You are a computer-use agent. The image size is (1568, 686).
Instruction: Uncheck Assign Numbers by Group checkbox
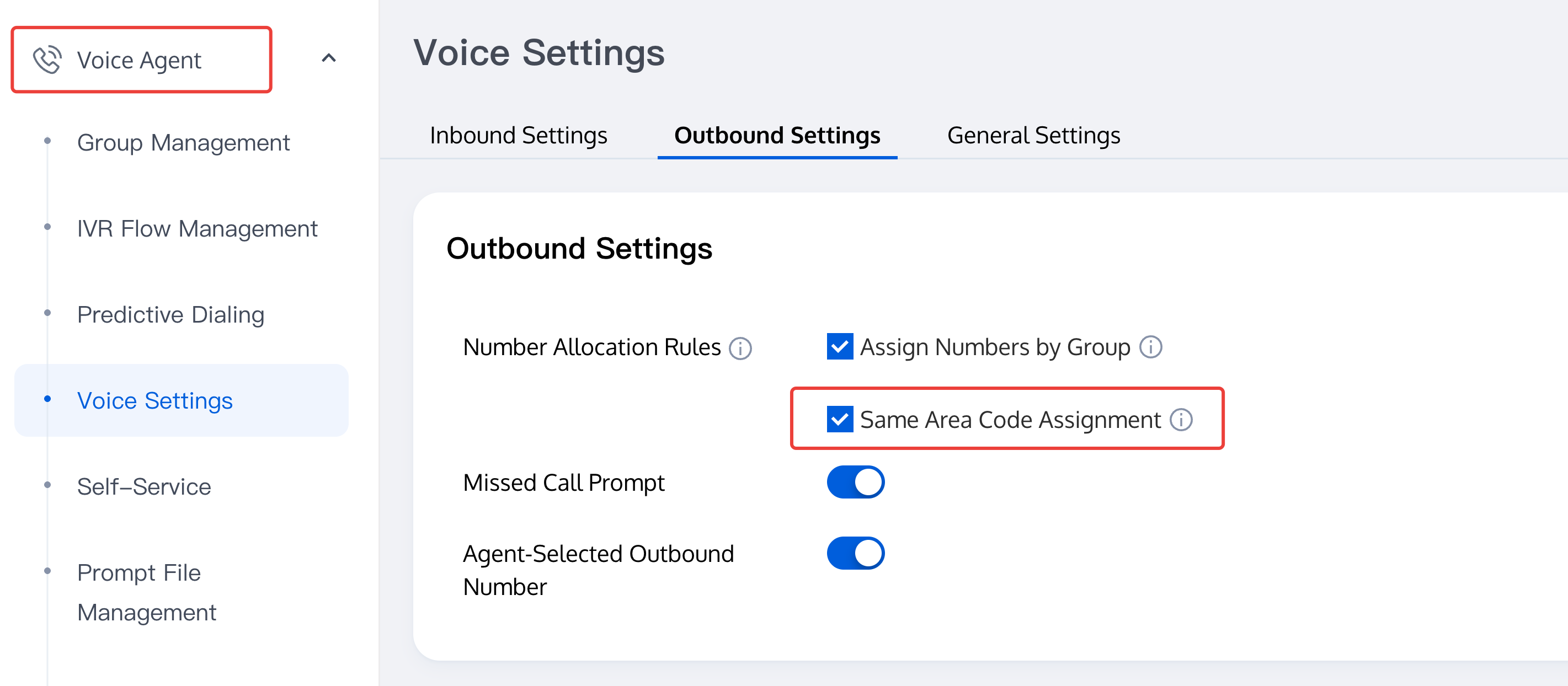[839, 347]
